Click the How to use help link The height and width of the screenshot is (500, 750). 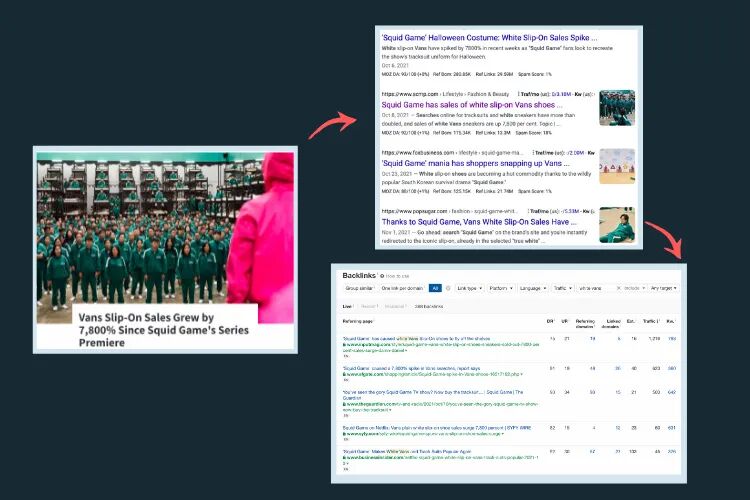tap(397, 276)
